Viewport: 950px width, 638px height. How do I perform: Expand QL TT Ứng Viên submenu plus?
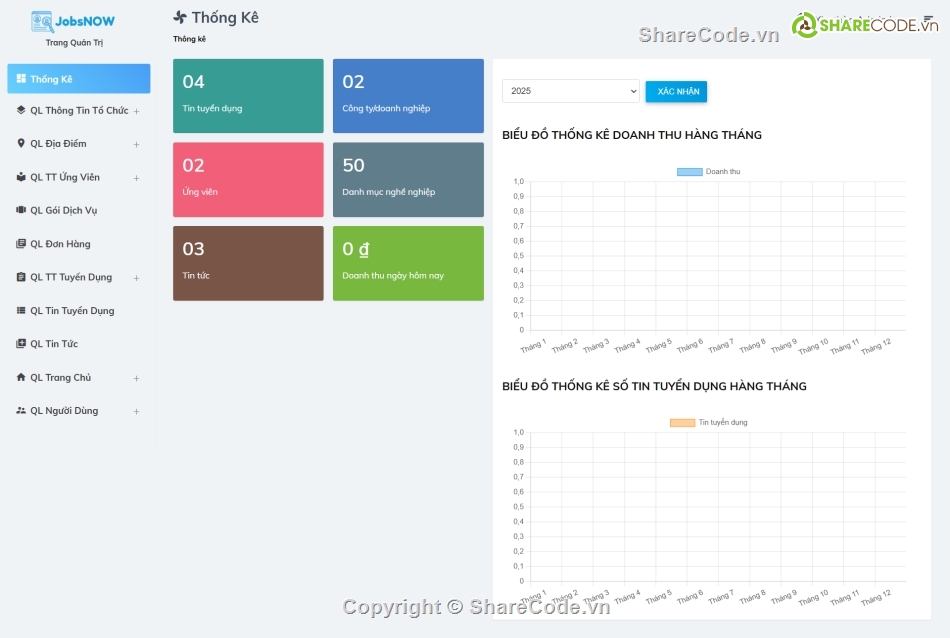136,178
